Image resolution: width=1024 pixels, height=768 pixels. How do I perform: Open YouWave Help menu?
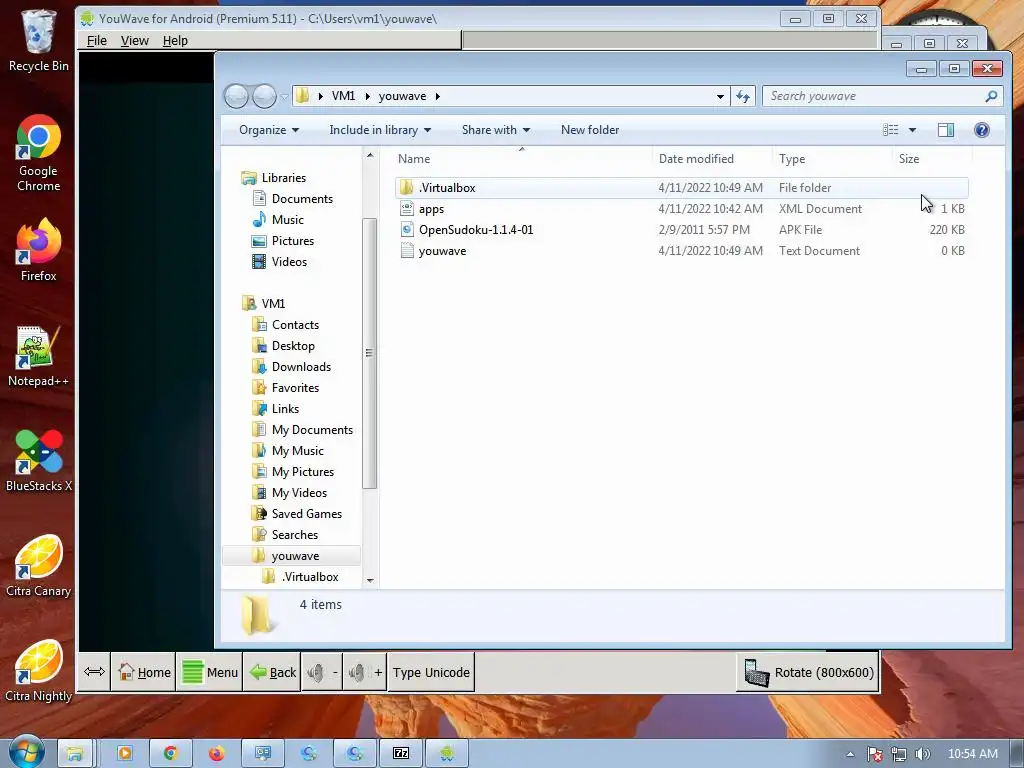pos(175,40)
